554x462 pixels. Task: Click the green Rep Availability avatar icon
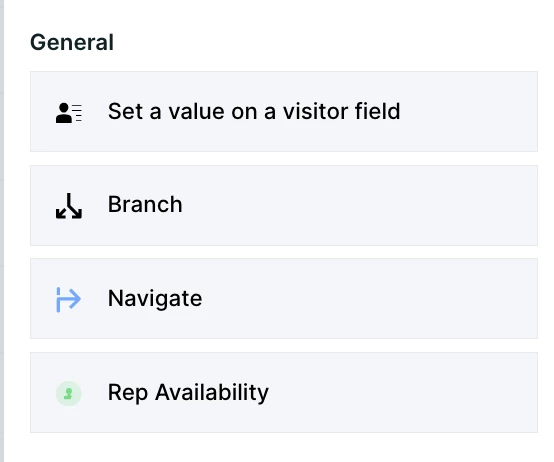tap(69, 393)
